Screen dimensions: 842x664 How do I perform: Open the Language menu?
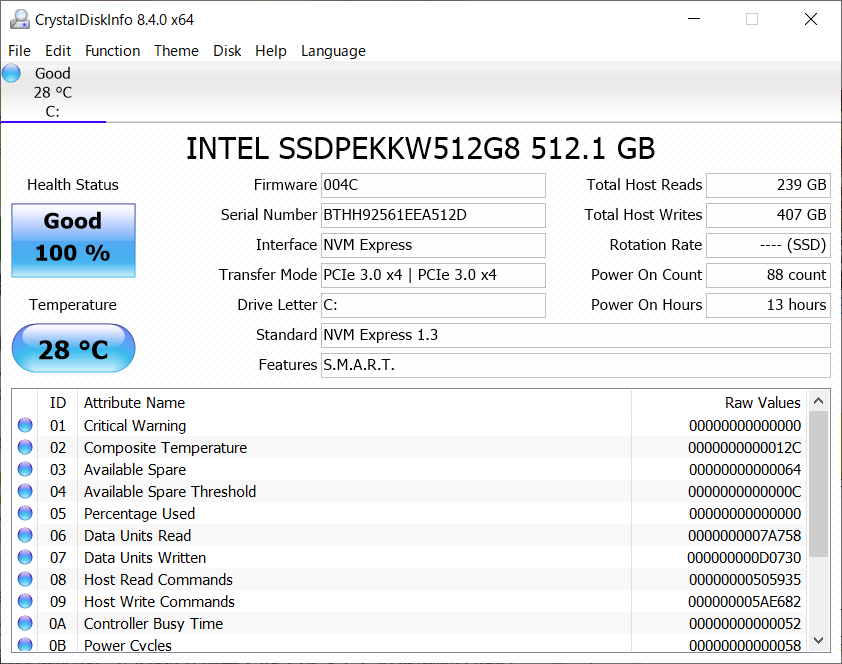coord(333,50)
